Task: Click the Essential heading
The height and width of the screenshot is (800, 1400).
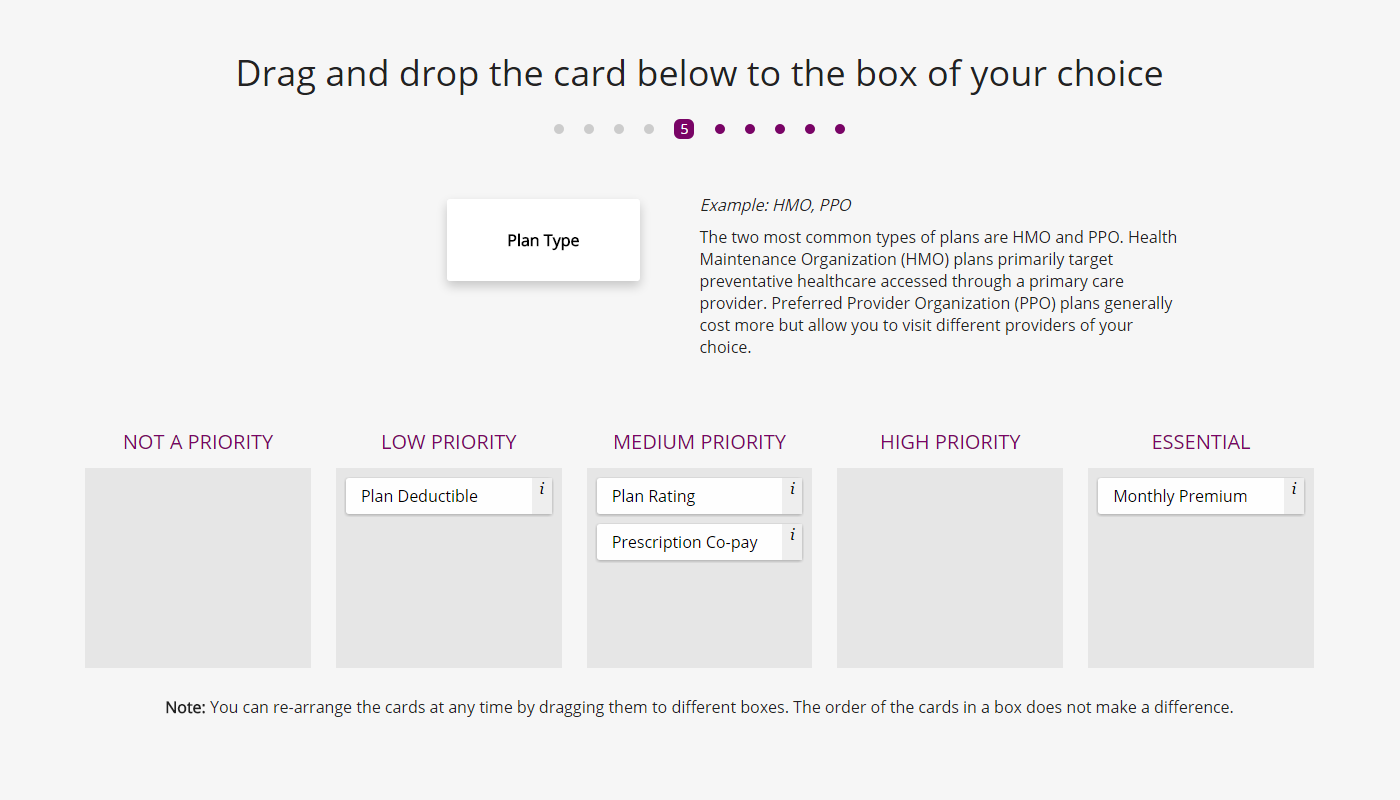Action: pyautogui.click(x=1201, y=442)
